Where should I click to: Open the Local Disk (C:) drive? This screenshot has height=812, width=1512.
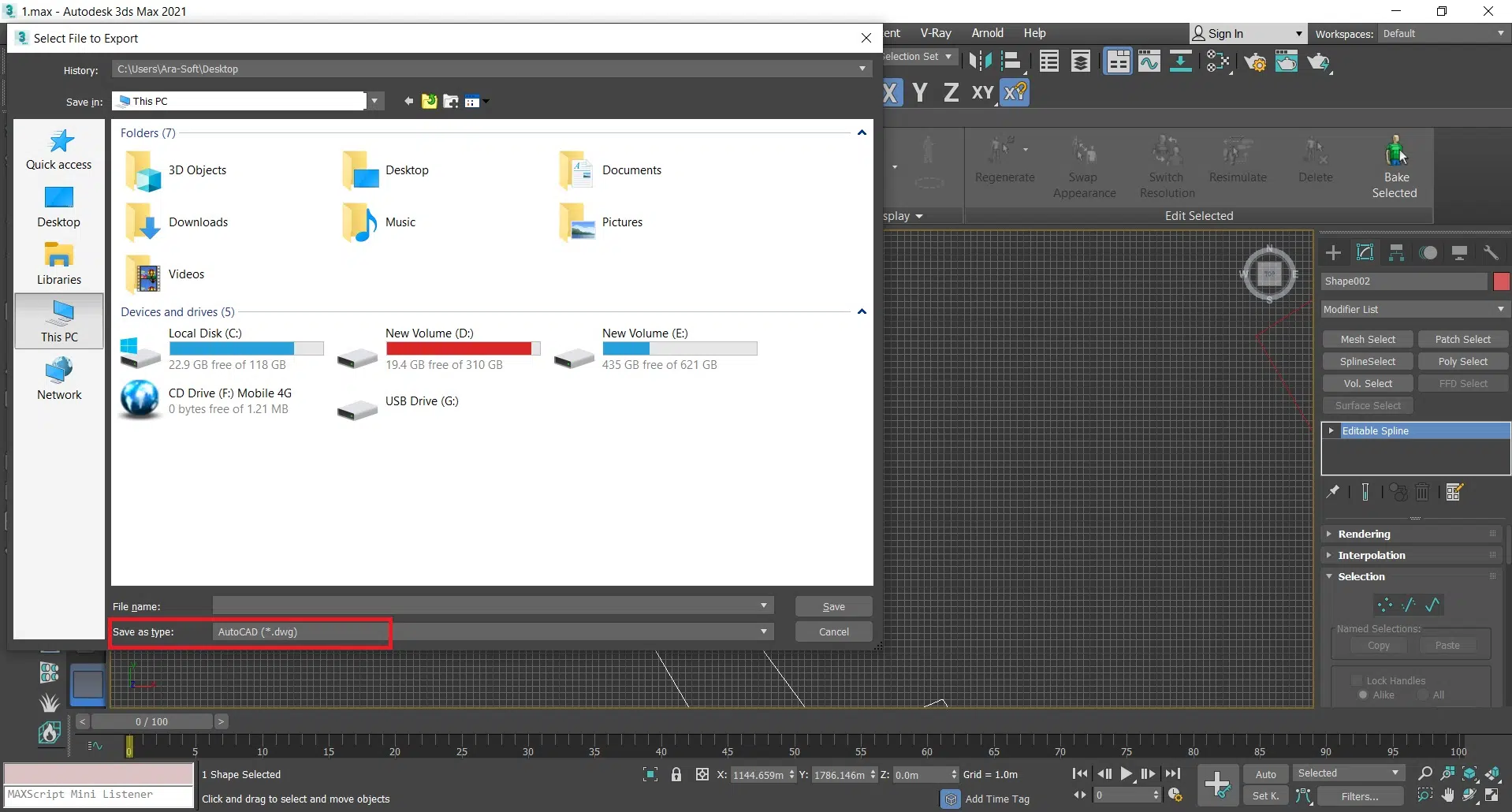pyautogui.click(x=205, y=348)
